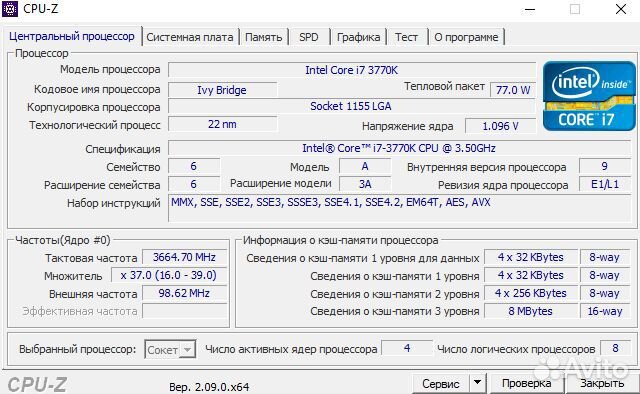Click the Закрыть button

coord(602,383)
